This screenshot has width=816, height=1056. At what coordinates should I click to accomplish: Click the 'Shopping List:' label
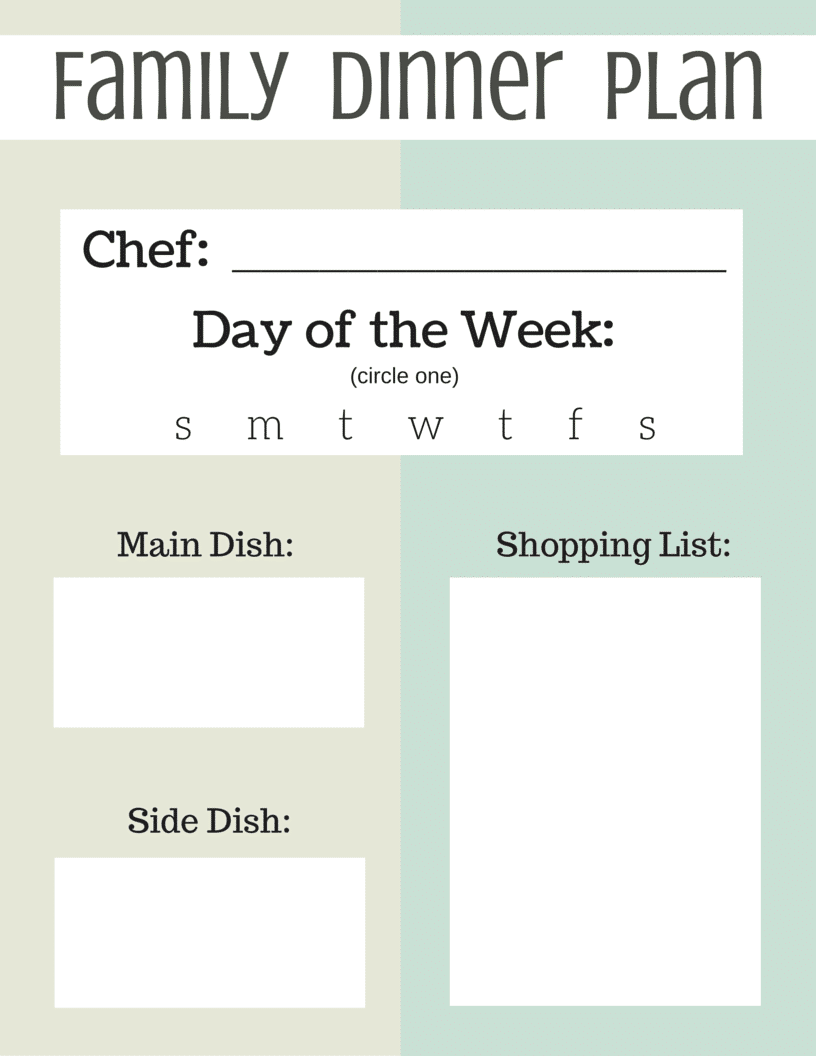(613, 545)
